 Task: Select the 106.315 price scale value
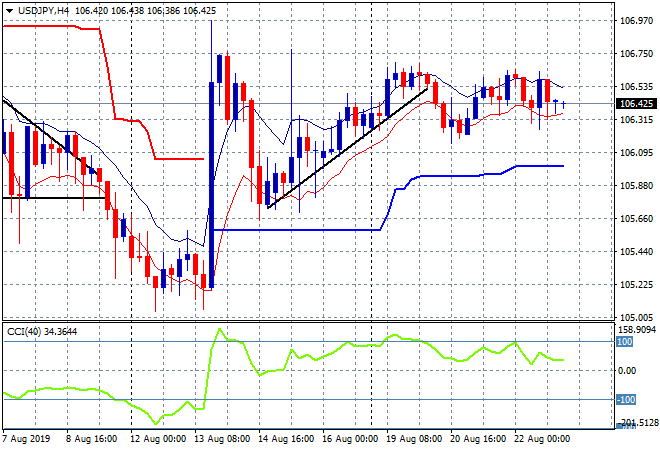(636, 120)
